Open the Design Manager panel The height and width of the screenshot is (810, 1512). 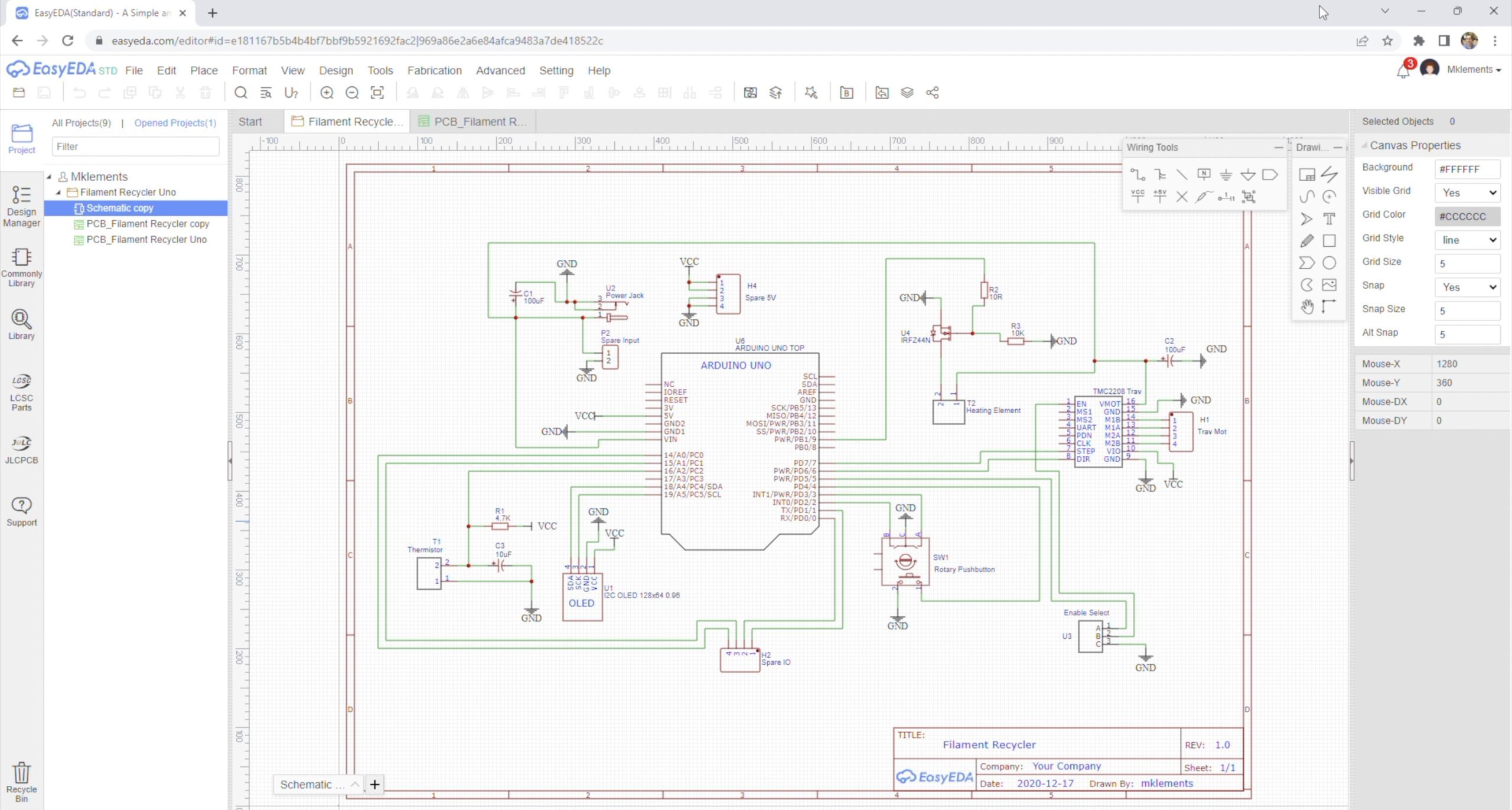click(x=21, y=204)
